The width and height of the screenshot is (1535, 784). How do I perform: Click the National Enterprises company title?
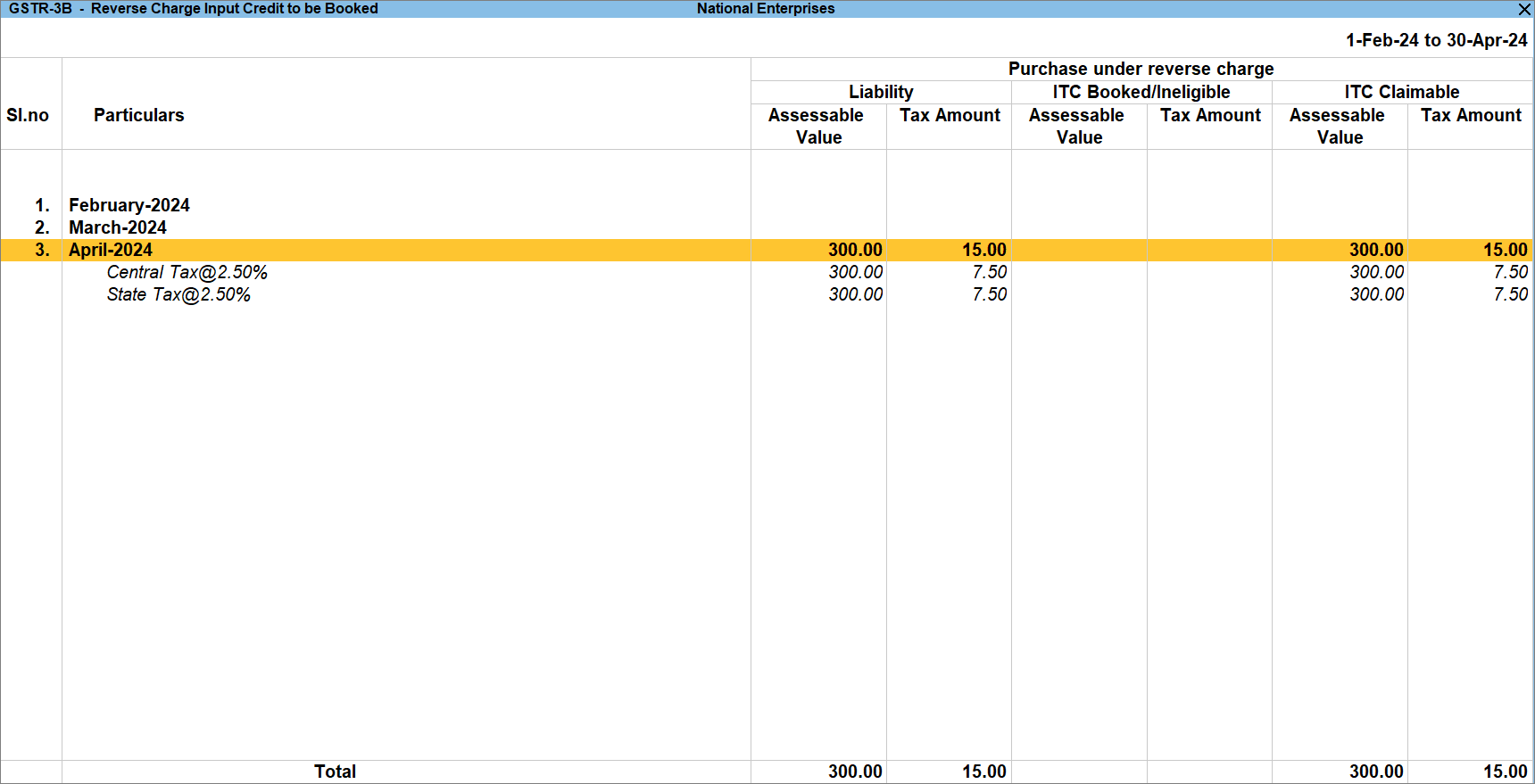coord(766,9)
